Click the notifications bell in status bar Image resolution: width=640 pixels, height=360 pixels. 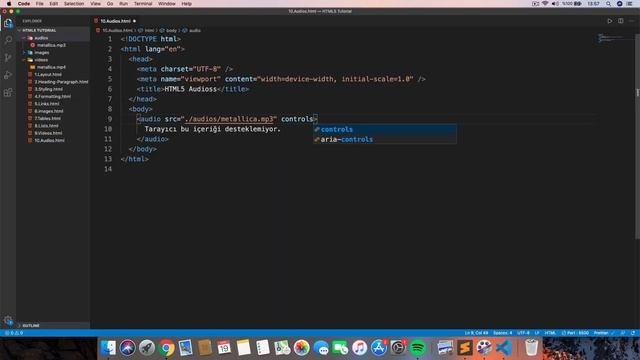coord(633,333)
